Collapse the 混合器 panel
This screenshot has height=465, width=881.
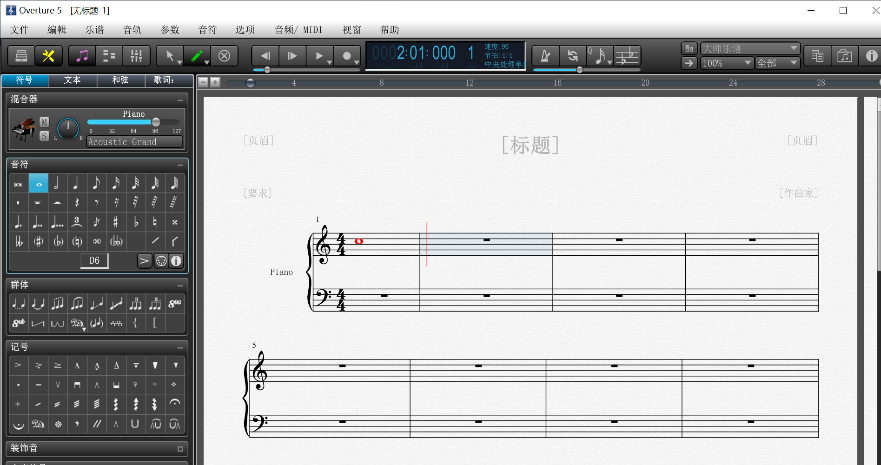click(180, 100)
